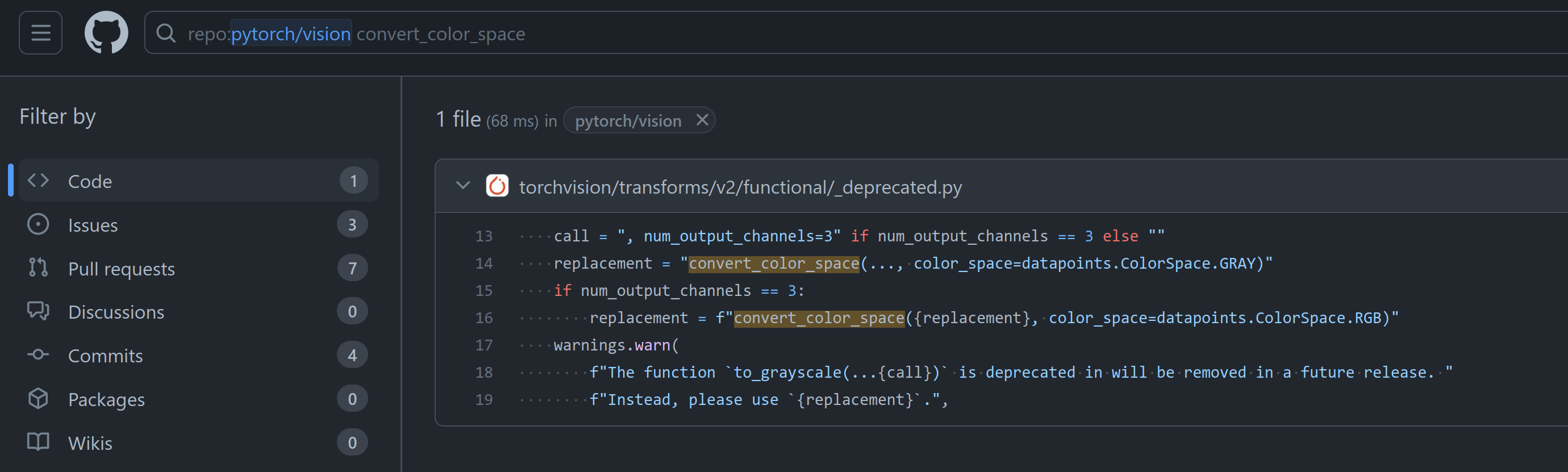
Task: Click highlighted convert_color_space match on line 16
Action: tap(819, 318)
